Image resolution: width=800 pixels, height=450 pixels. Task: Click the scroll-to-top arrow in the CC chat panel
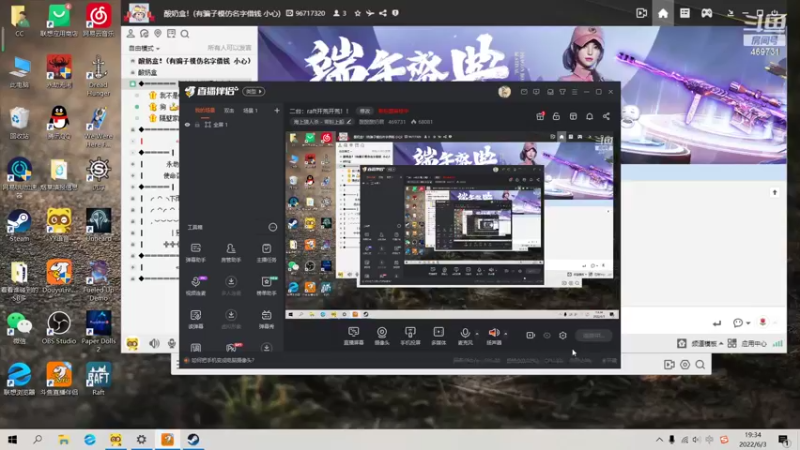[x=774, y=192]
